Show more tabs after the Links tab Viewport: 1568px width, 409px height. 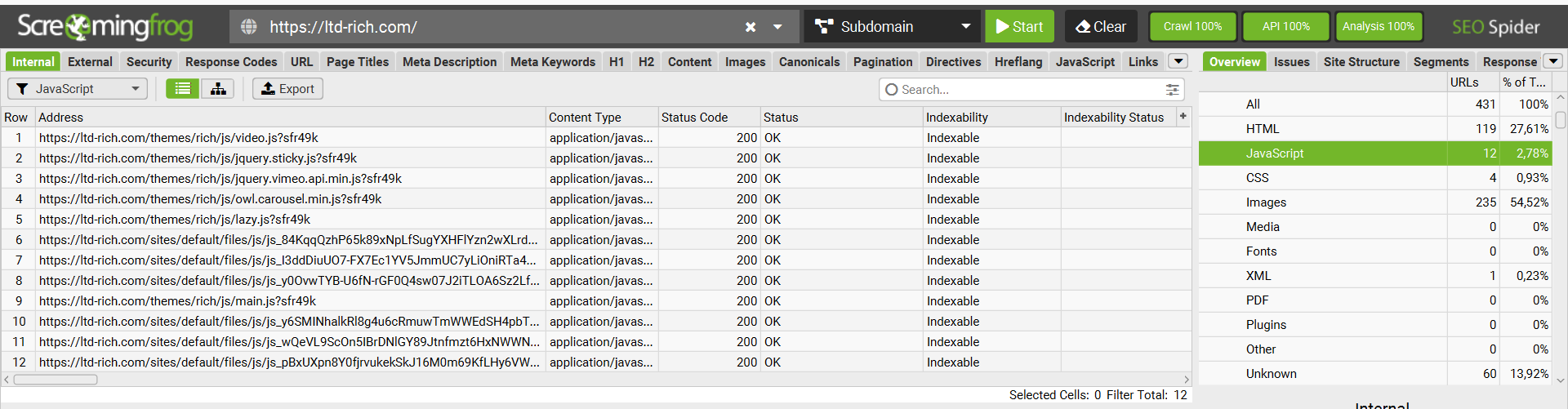pos(1178,61)
